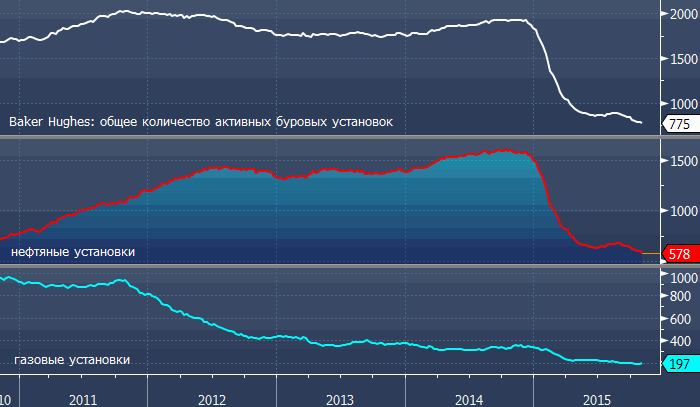
Task: Click the 2000 tick on the top y-axis
Action: 683,14
